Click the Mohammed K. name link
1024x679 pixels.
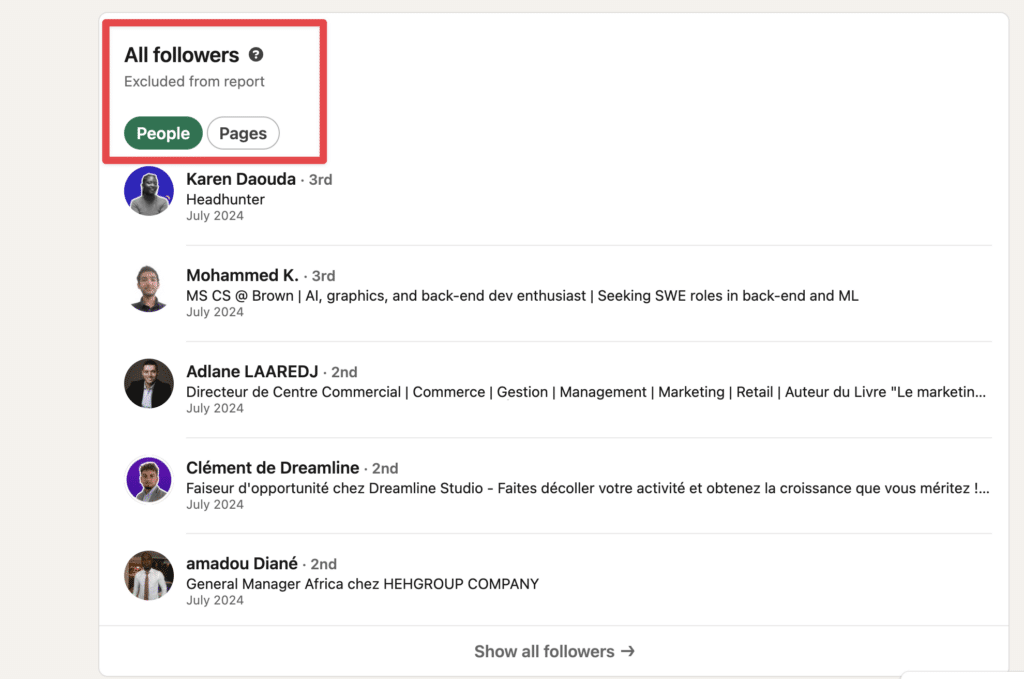tap(242, 276)
